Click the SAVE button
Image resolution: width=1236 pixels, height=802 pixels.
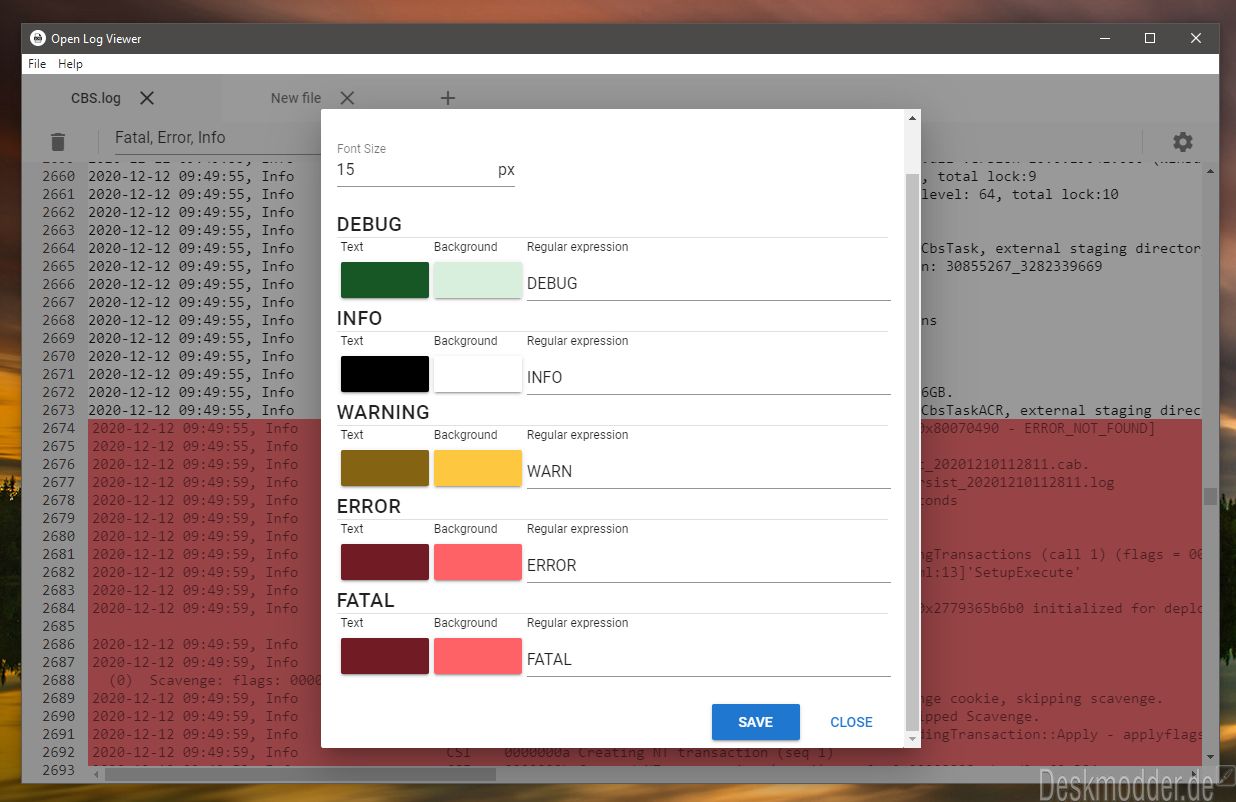tap(756, 722)
